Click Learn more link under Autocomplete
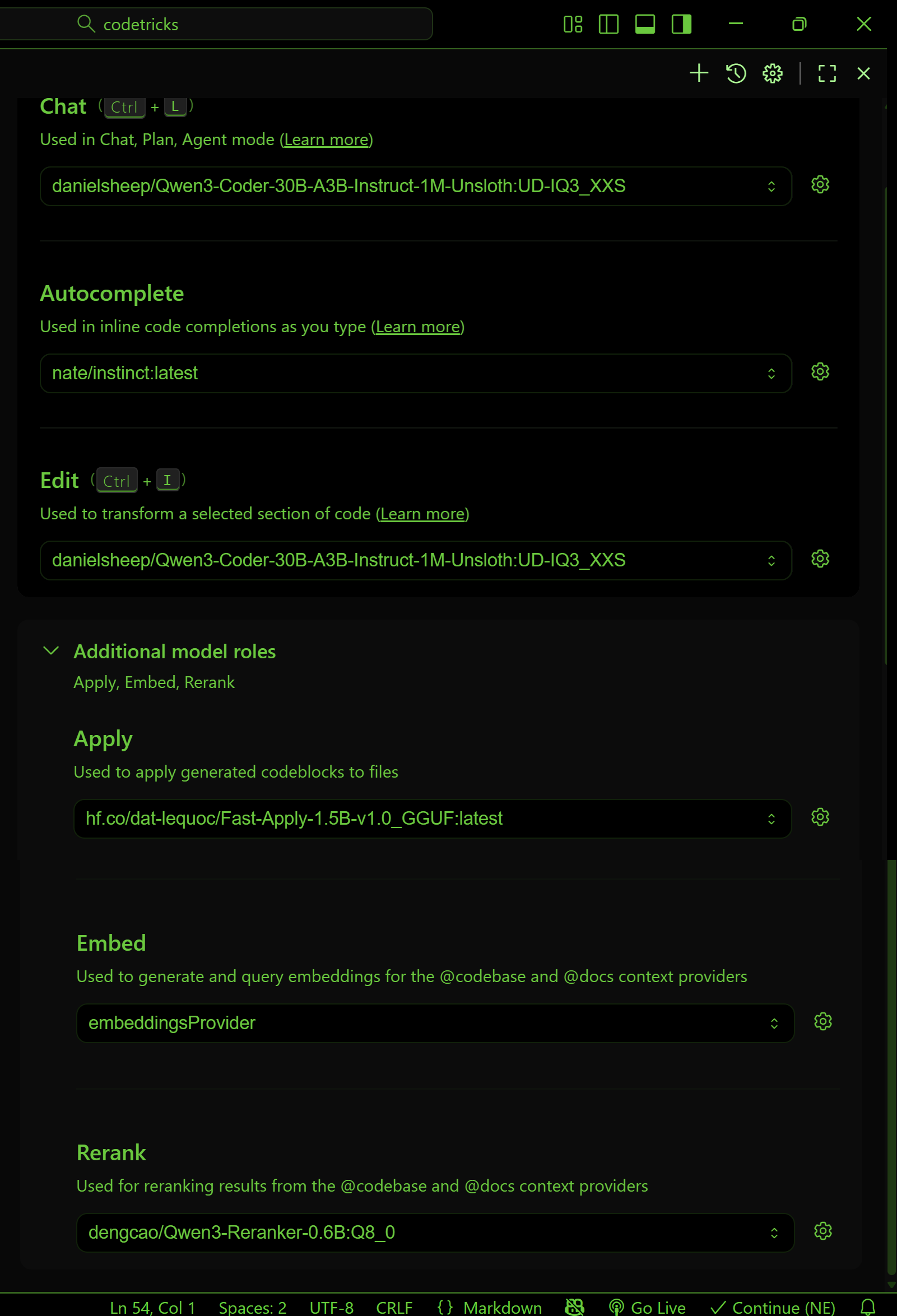 coord(417,327)
